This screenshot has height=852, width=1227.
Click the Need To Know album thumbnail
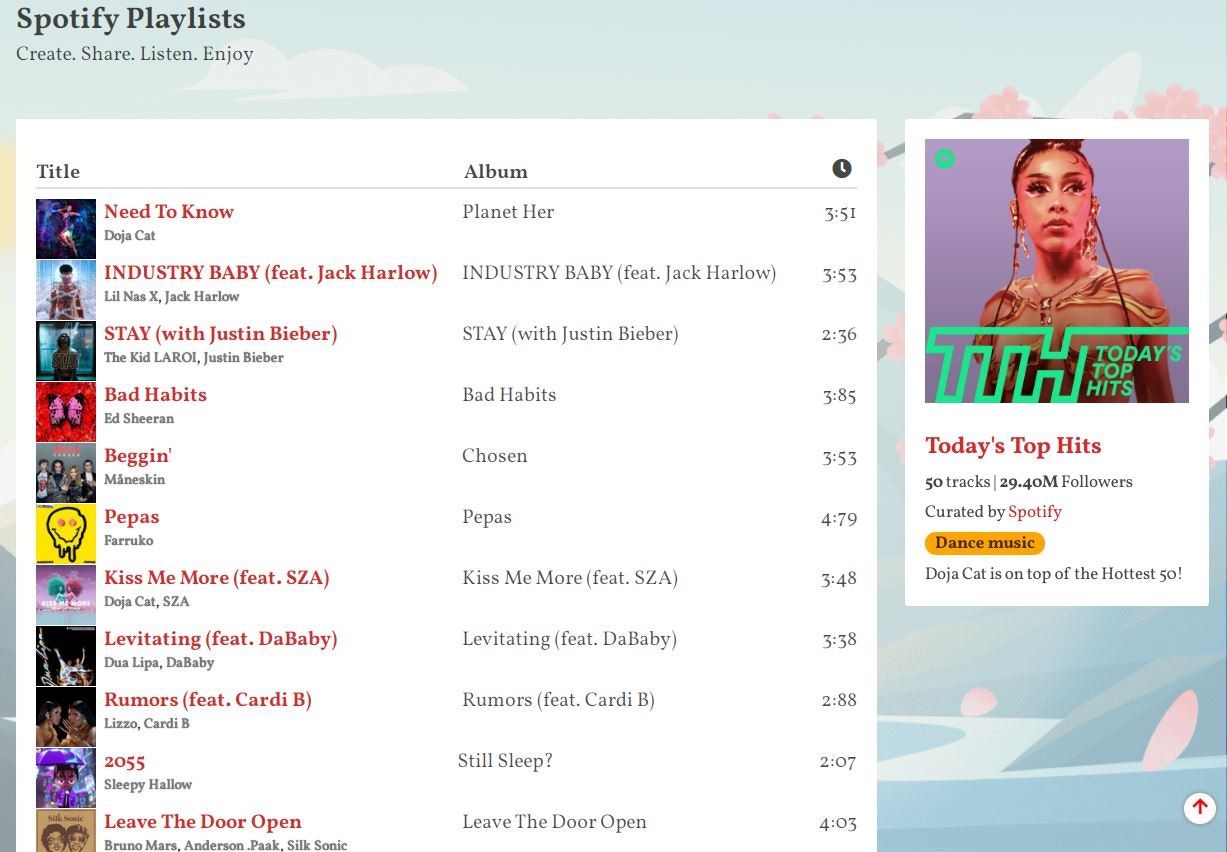click(x=65, y=229)
